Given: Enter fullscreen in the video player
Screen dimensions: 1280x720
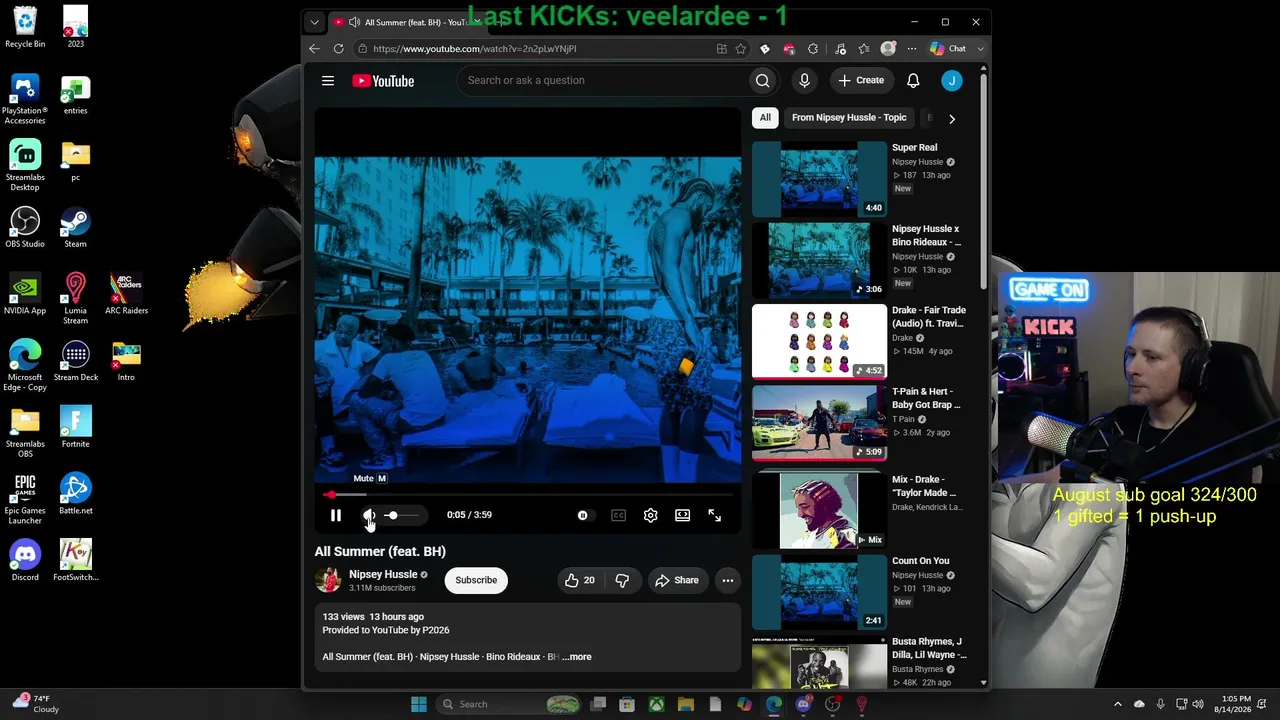Looking at the screenshot, I should tap(715, 515).
